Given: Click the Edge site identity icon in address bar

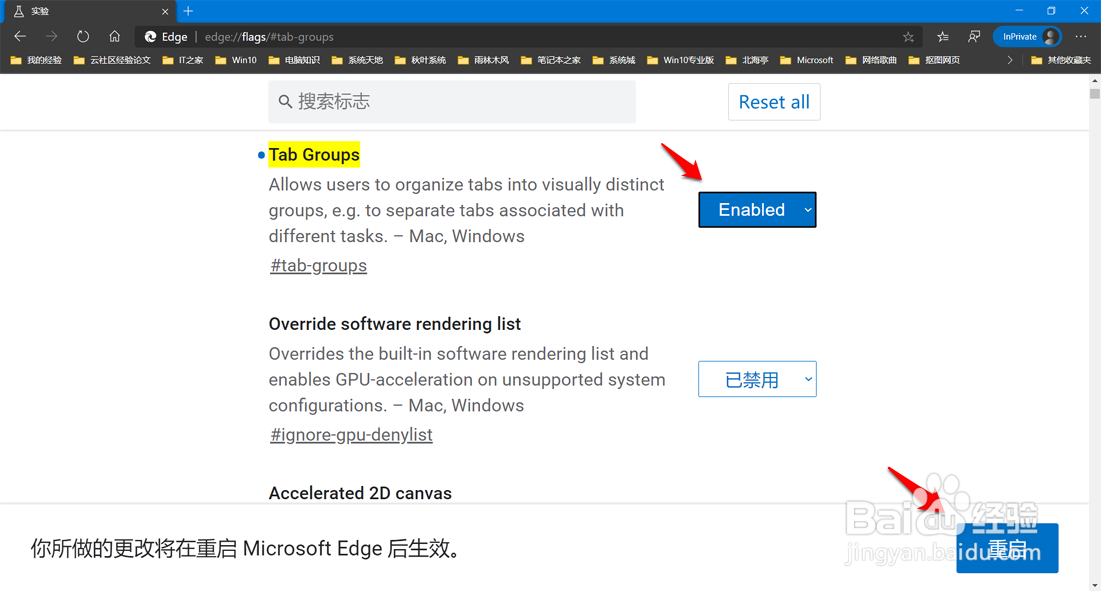Looking at the screenshot, I should 150,36.
